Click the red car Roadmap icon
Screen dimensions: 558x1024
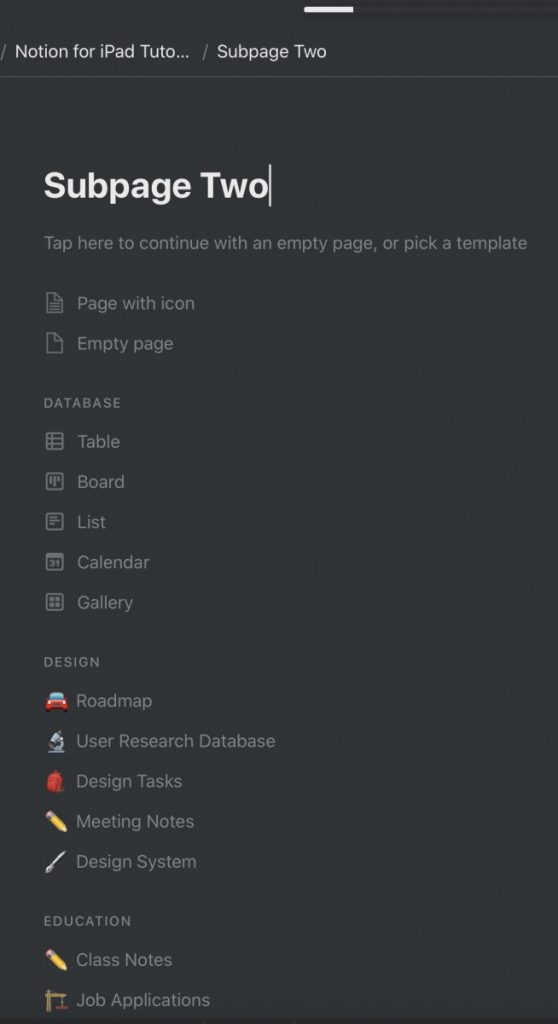(x=56, y=701)
